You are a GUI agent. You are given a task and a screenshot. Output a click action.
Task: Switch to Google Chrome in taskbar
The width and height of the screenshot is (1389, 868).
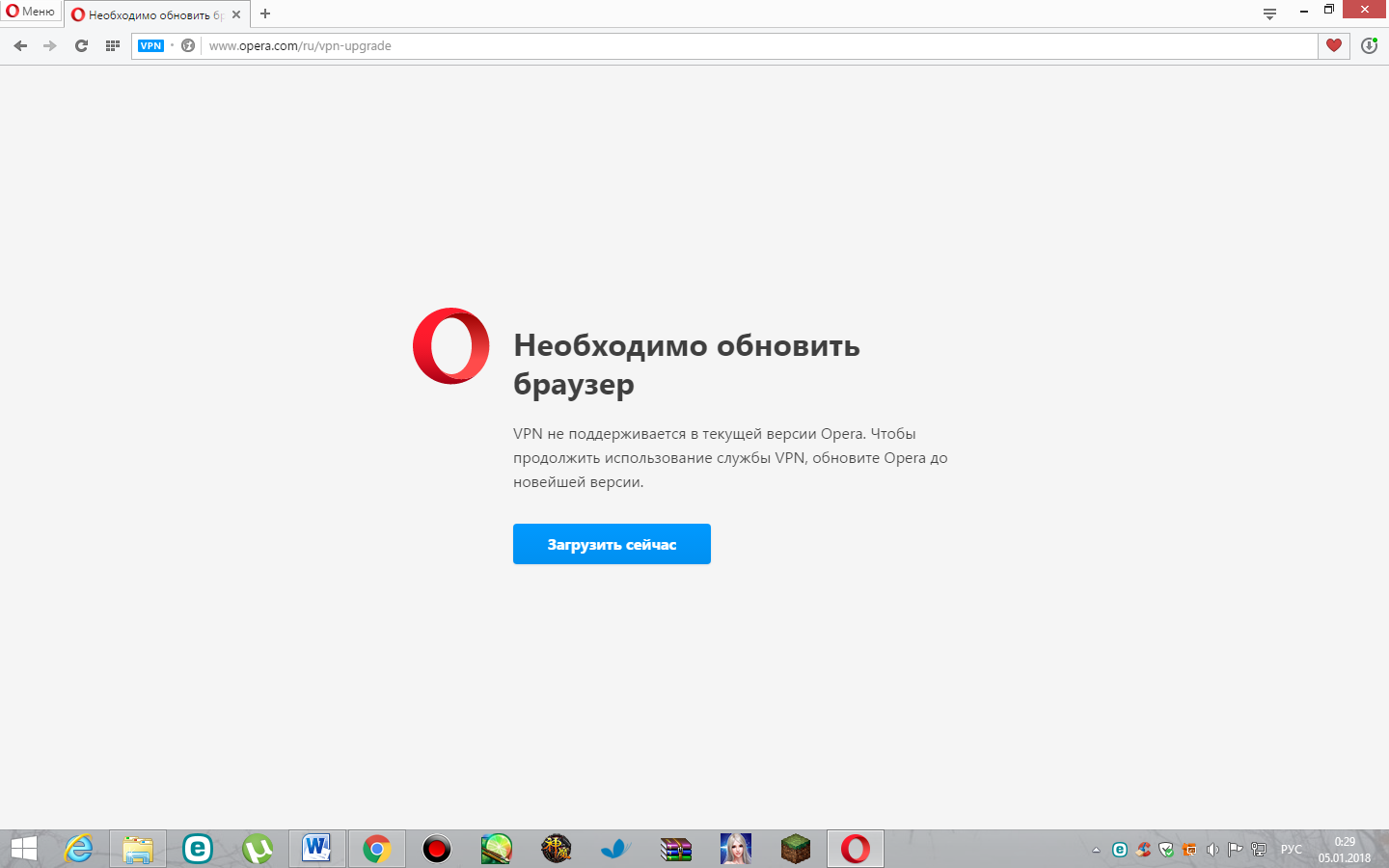point(376,849)
